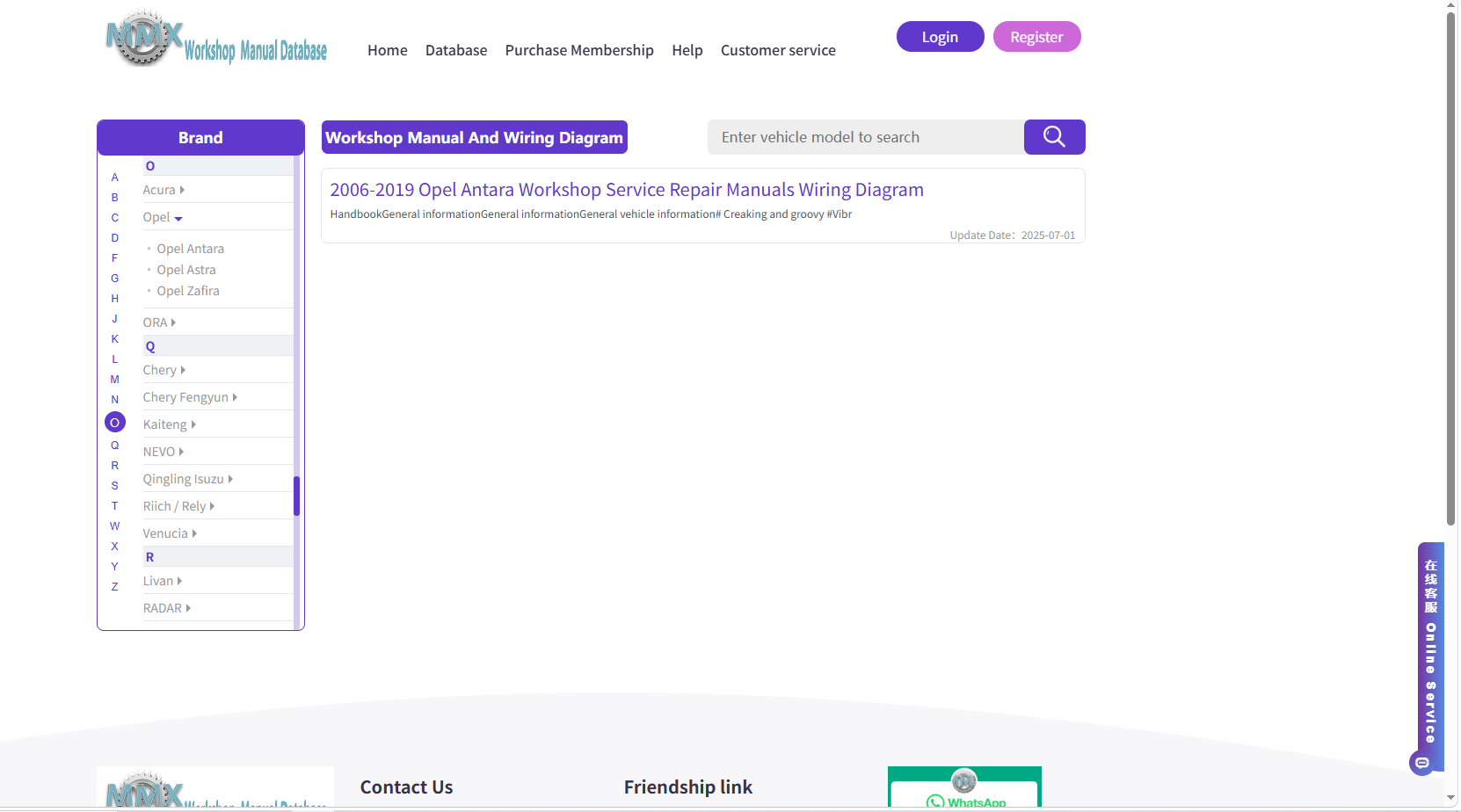
Task: Jump to brand letter C
Action: (114, 218)
